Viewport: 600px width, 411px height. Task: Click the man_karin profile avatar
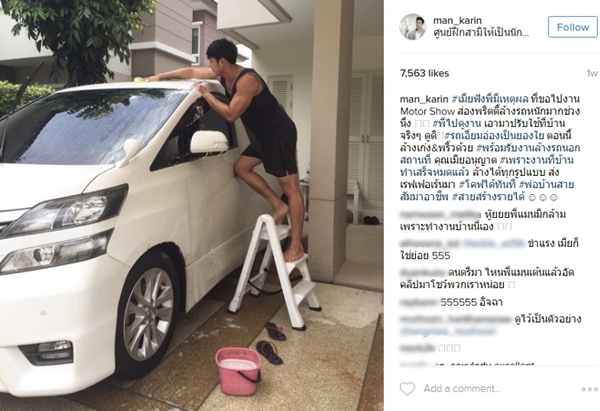pyautogui.click(x=413, y=27)
